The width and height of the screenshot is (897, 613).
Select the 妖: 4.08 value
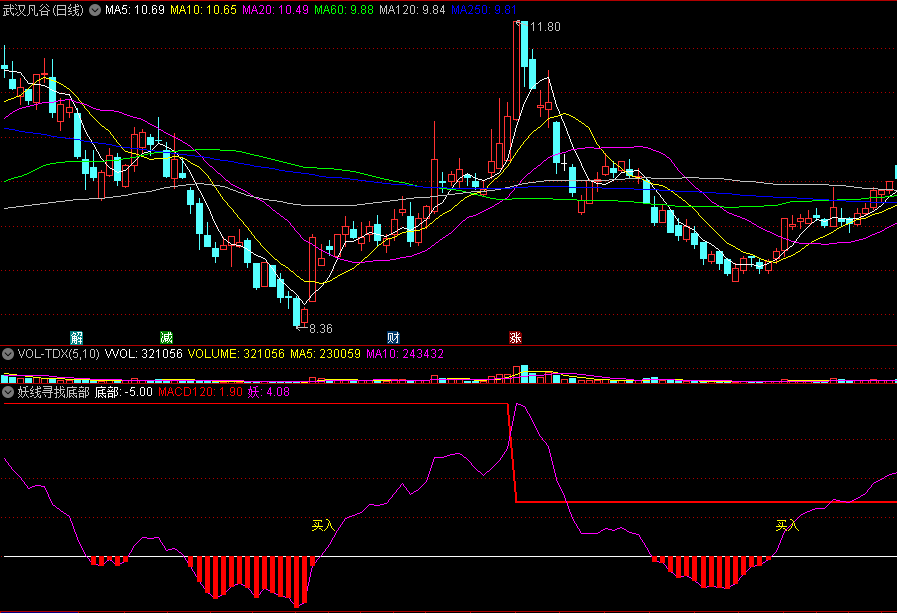pyautogui.click(x=269, y=392)
